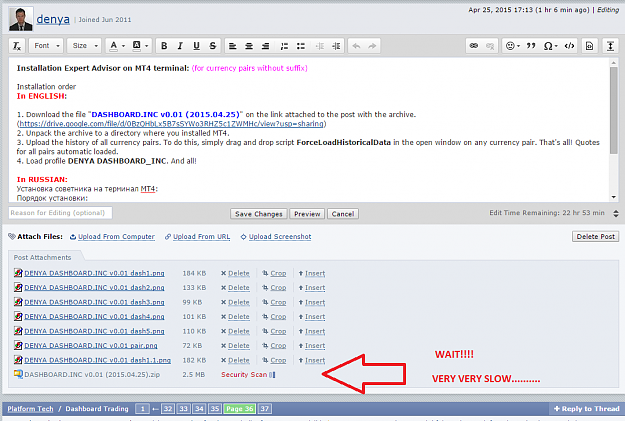Click the dash2.png file type icon
The image size is (625, 421).
click(x=18, y=287)
